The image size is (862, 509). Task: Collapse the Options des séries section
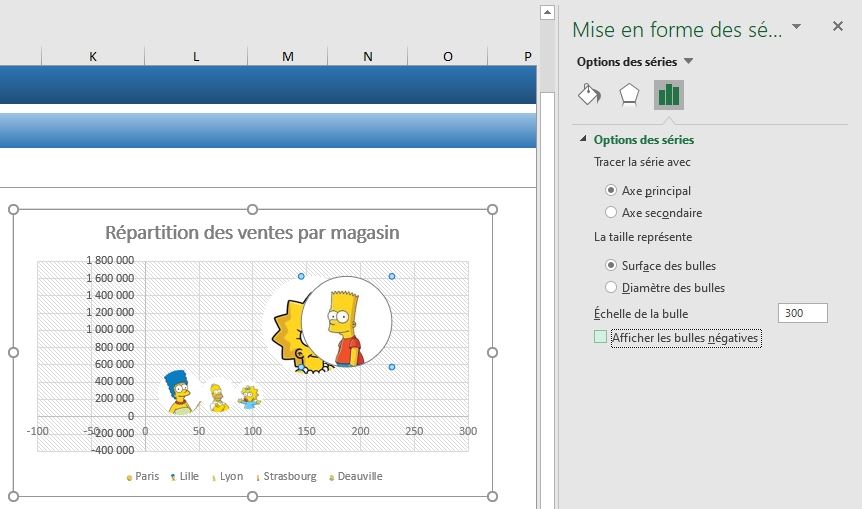[x=583, y=139]
